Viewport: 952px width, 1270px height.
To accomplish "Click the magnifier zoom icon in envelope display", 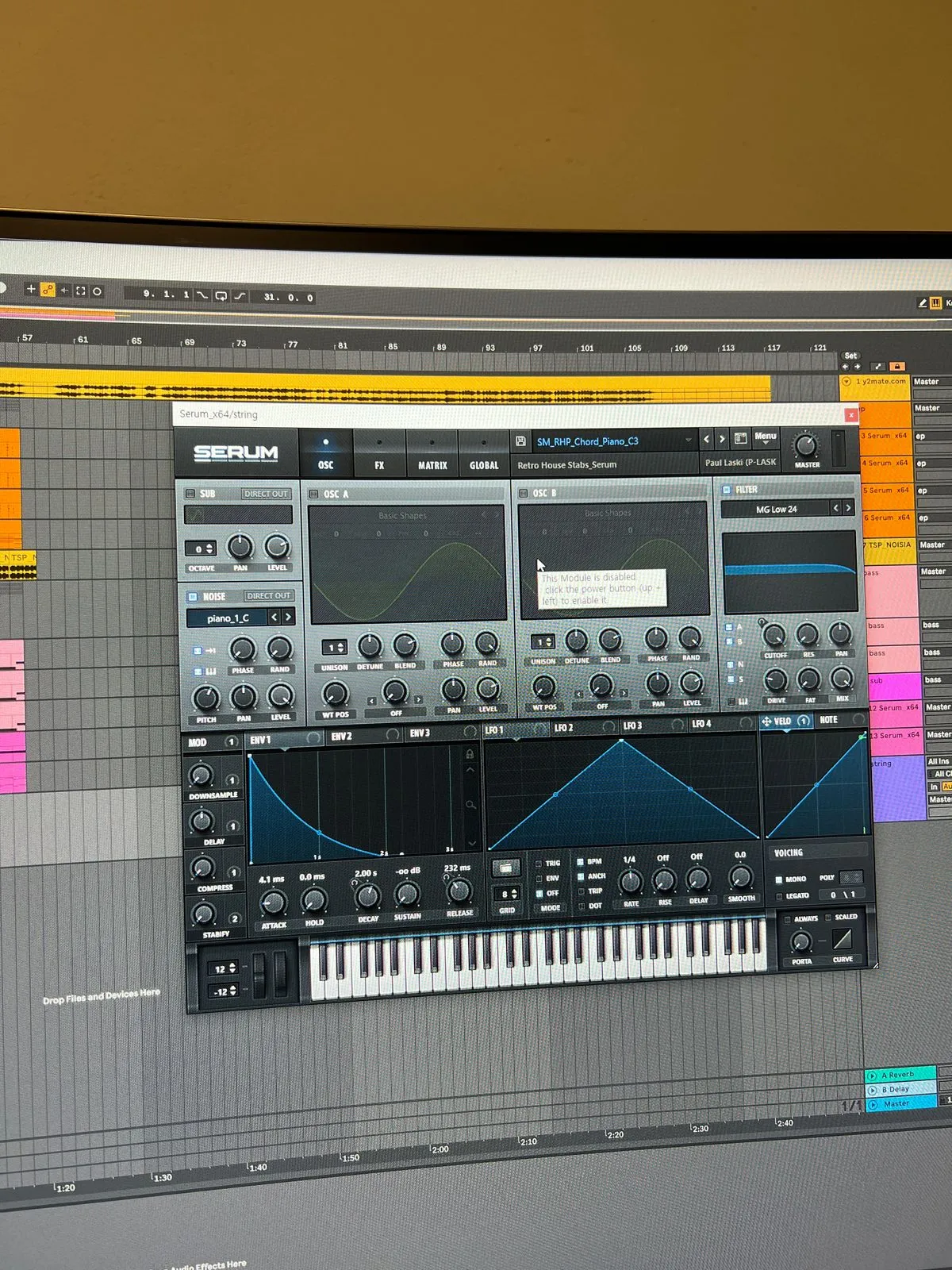I will pos(470,805).
